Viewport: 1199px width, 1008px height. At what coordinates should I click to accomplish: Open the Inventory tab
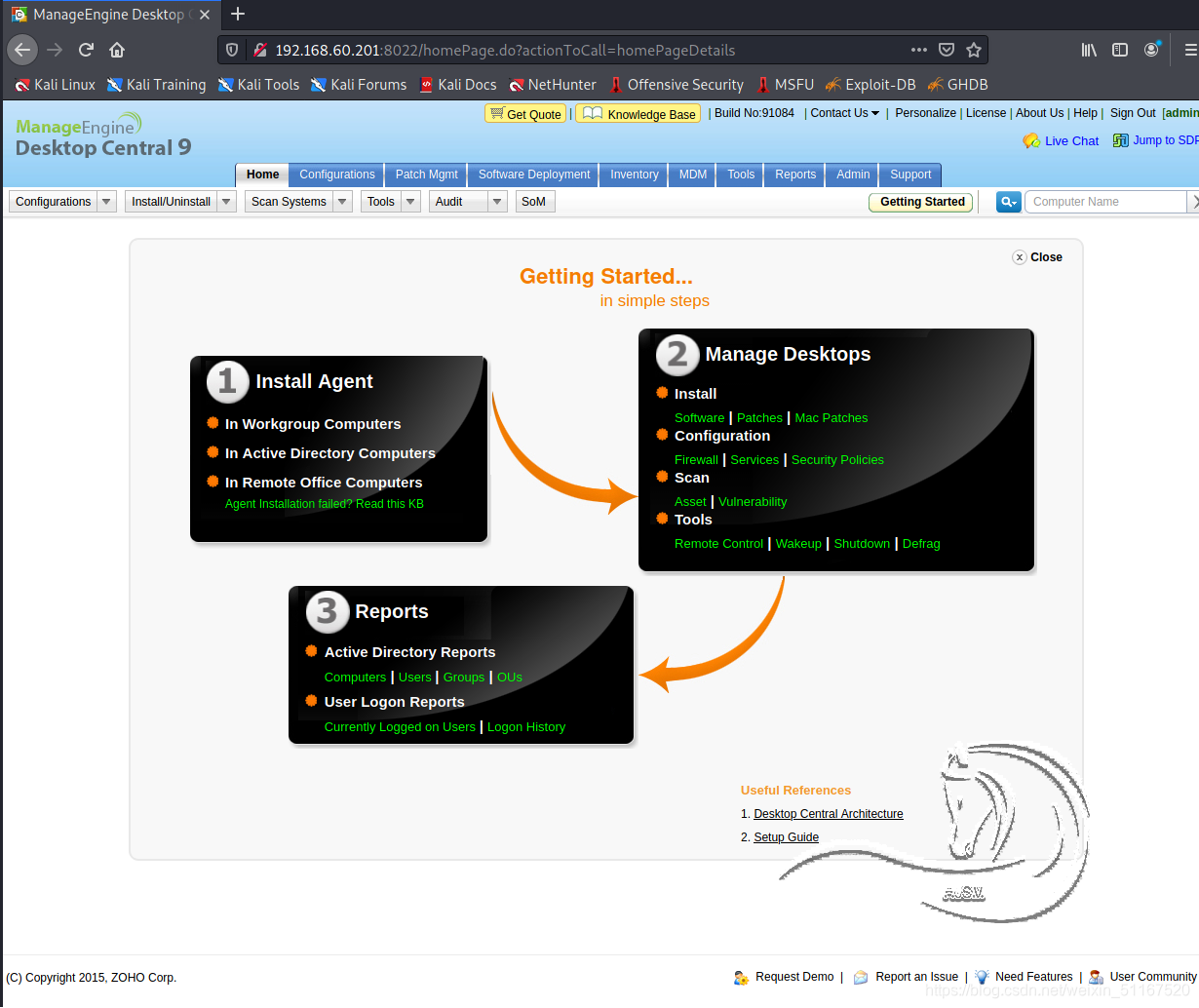tap(634, 174)
